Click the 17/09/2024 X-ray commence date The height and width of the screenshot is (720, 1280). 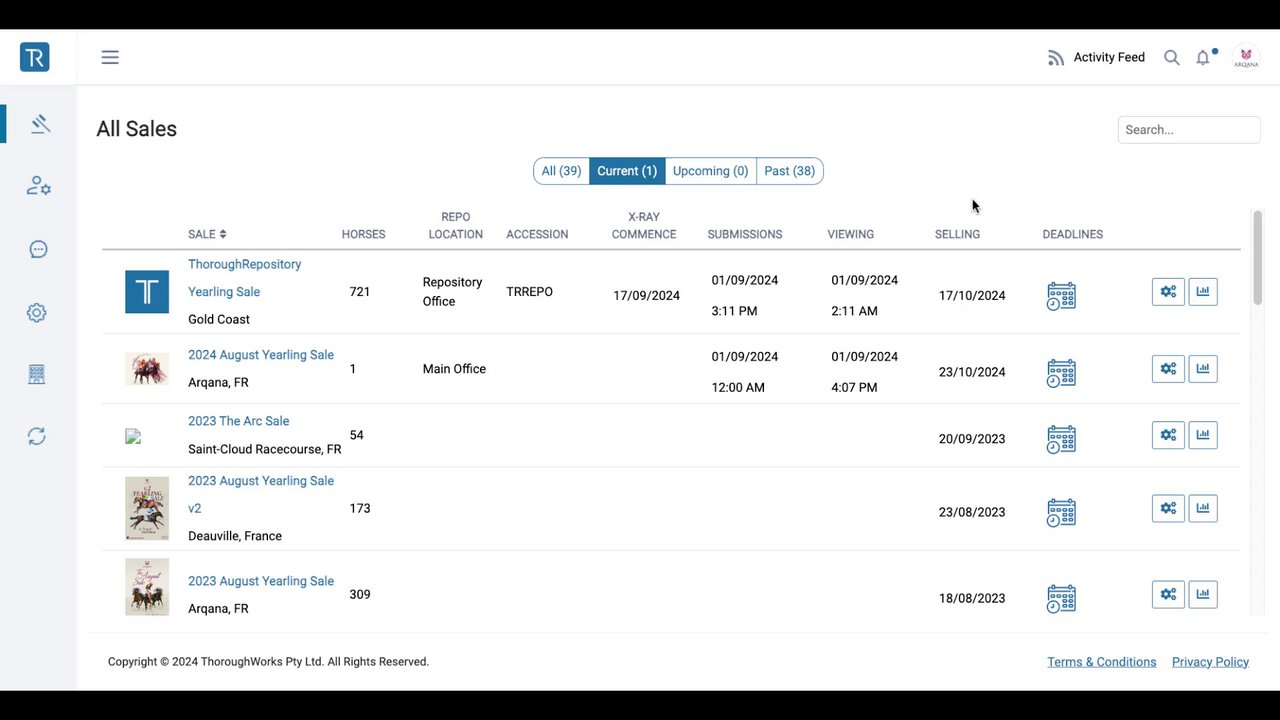tap(646, 296)
